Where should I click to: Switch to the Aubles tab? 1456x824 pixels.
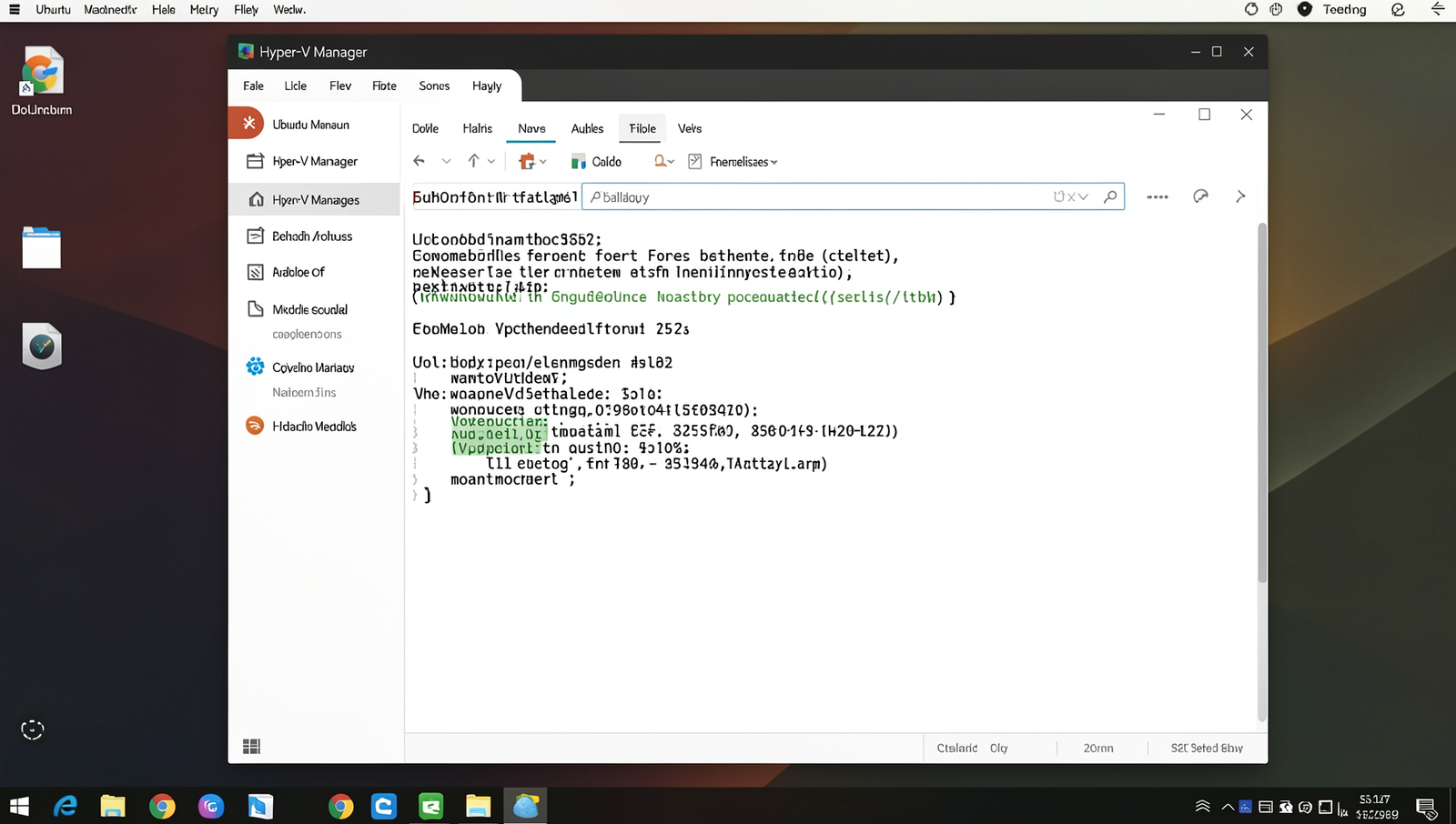point(587,128)
